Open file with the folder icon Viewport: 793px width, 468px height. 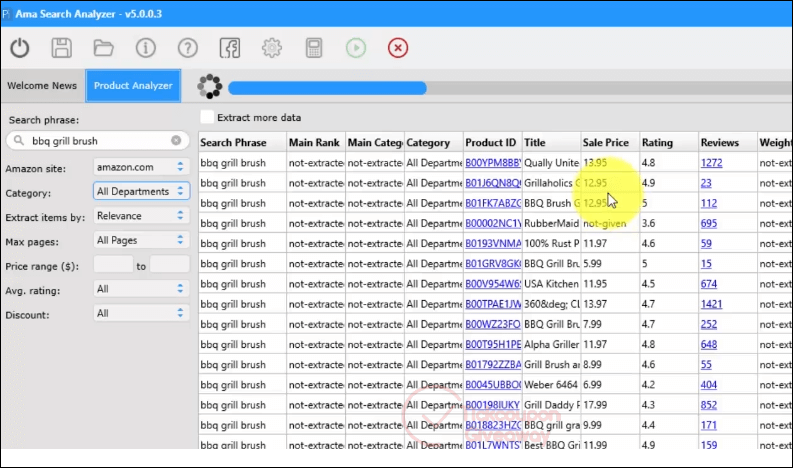pos(104,48)
